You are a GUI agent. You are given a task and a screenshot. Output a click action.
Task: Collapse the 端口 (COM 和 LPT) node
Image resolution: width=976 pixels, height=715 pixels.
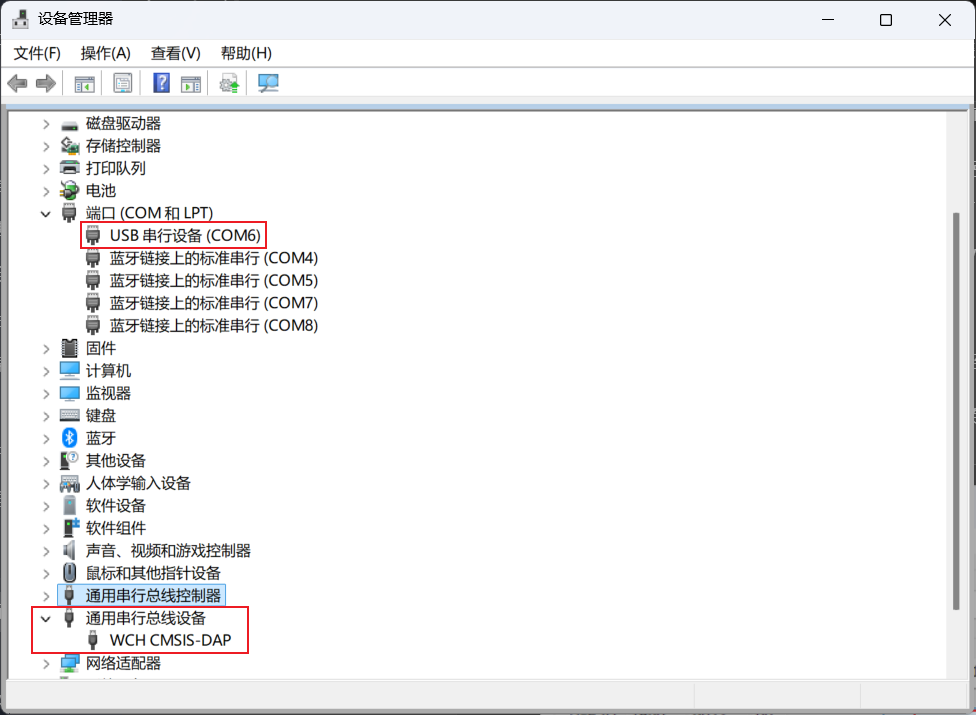pos(46,213)
